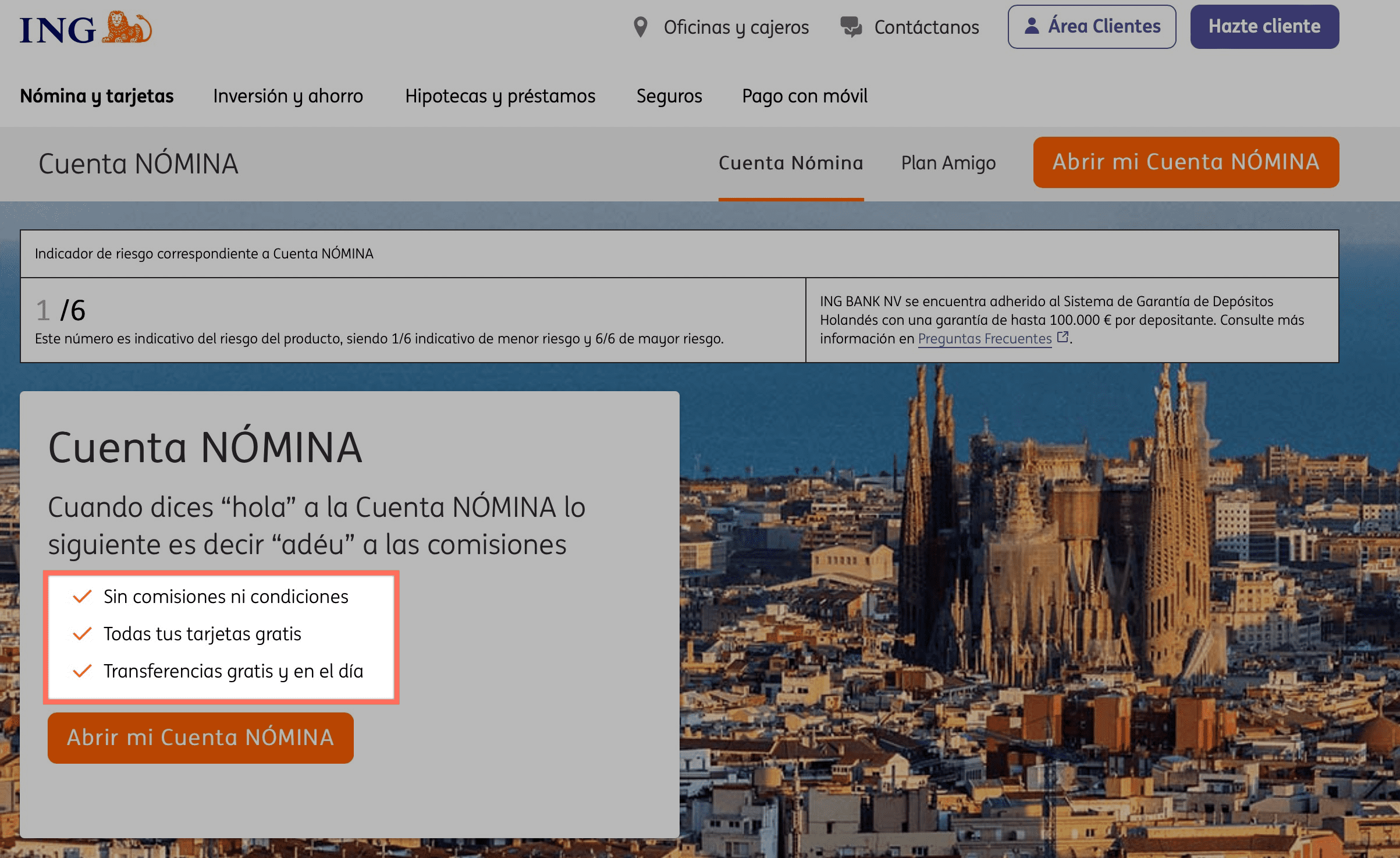Viewport: 1400px width, 858px height.
Task: Click the map pin icon for offices
Action: 641,27
